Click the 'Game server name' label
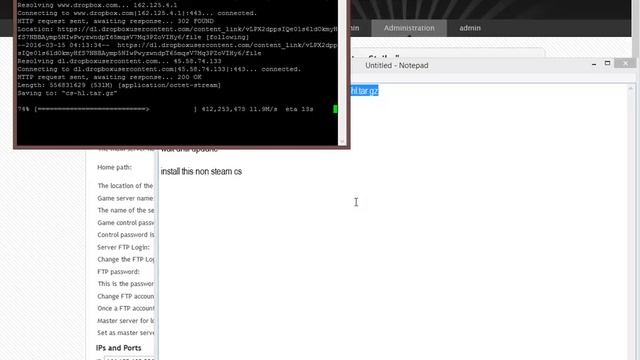The image size is (640, 360). click(x=126, y=198)
